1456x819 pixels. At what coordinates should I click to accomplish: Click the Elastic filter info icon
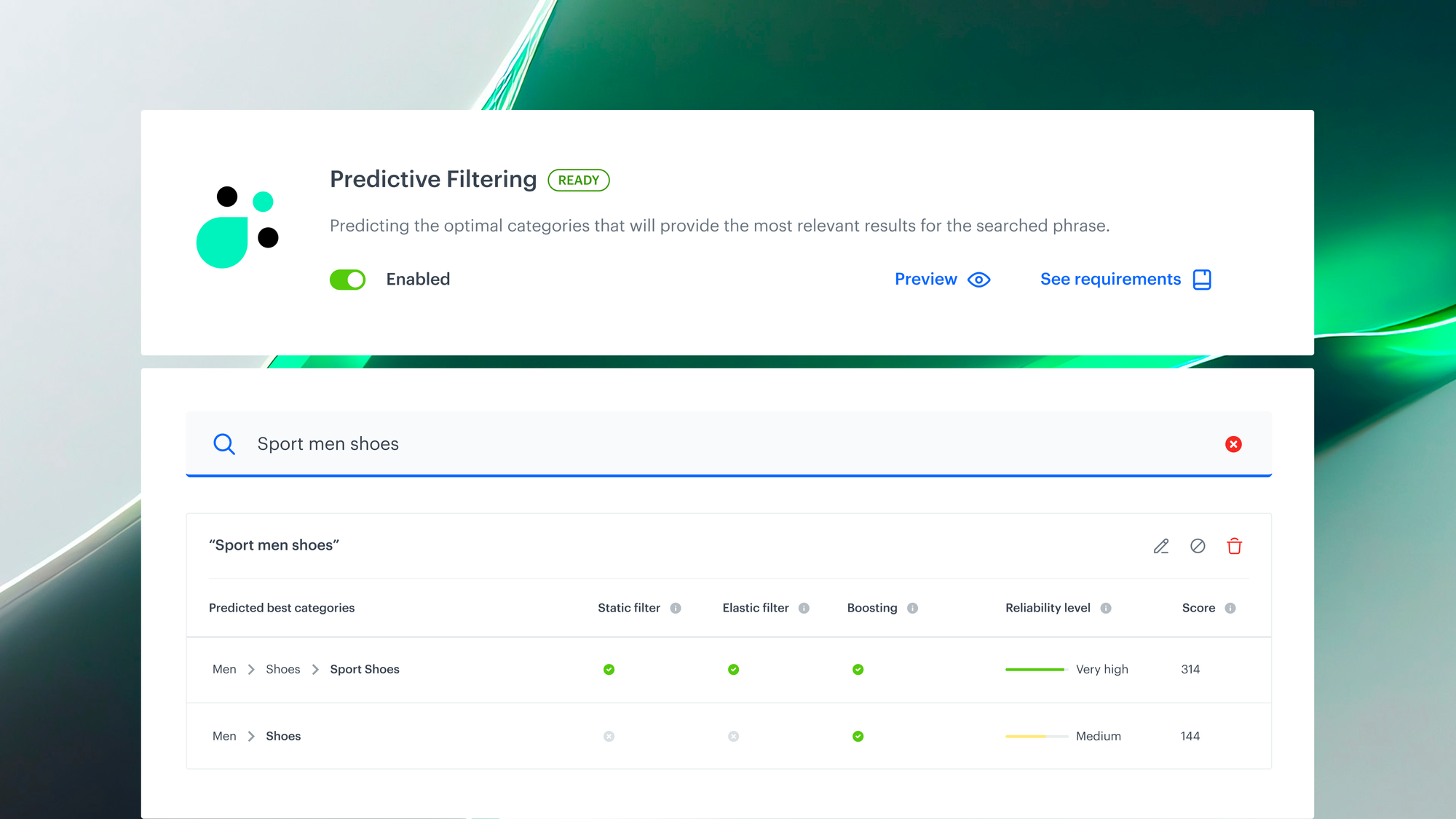(804, 607)
